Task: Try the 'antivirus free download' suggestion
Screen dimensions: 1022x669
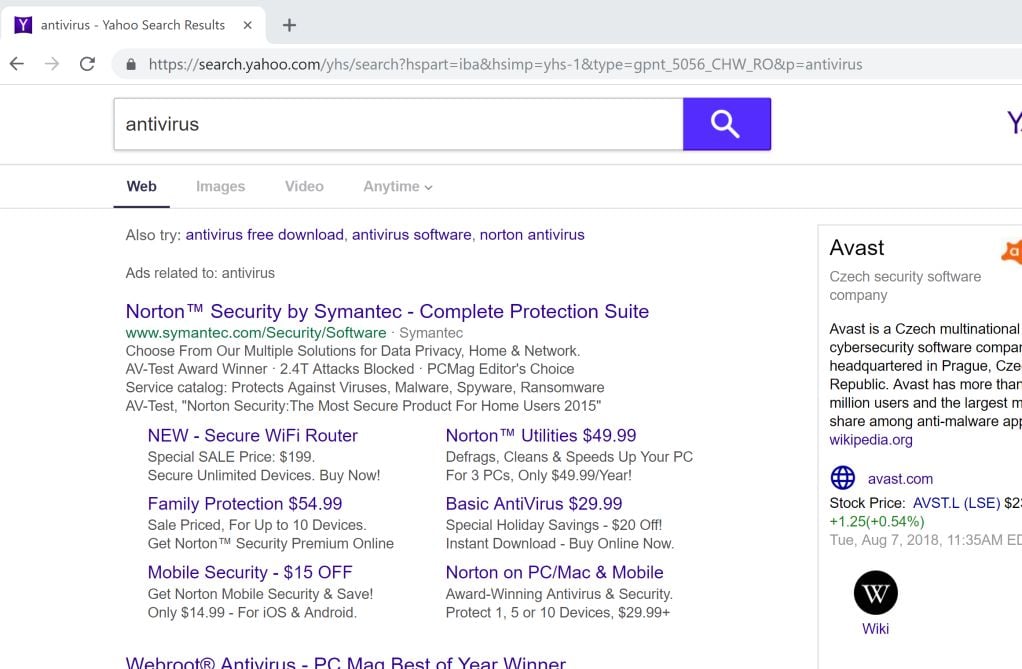Action: click(264, 235)
